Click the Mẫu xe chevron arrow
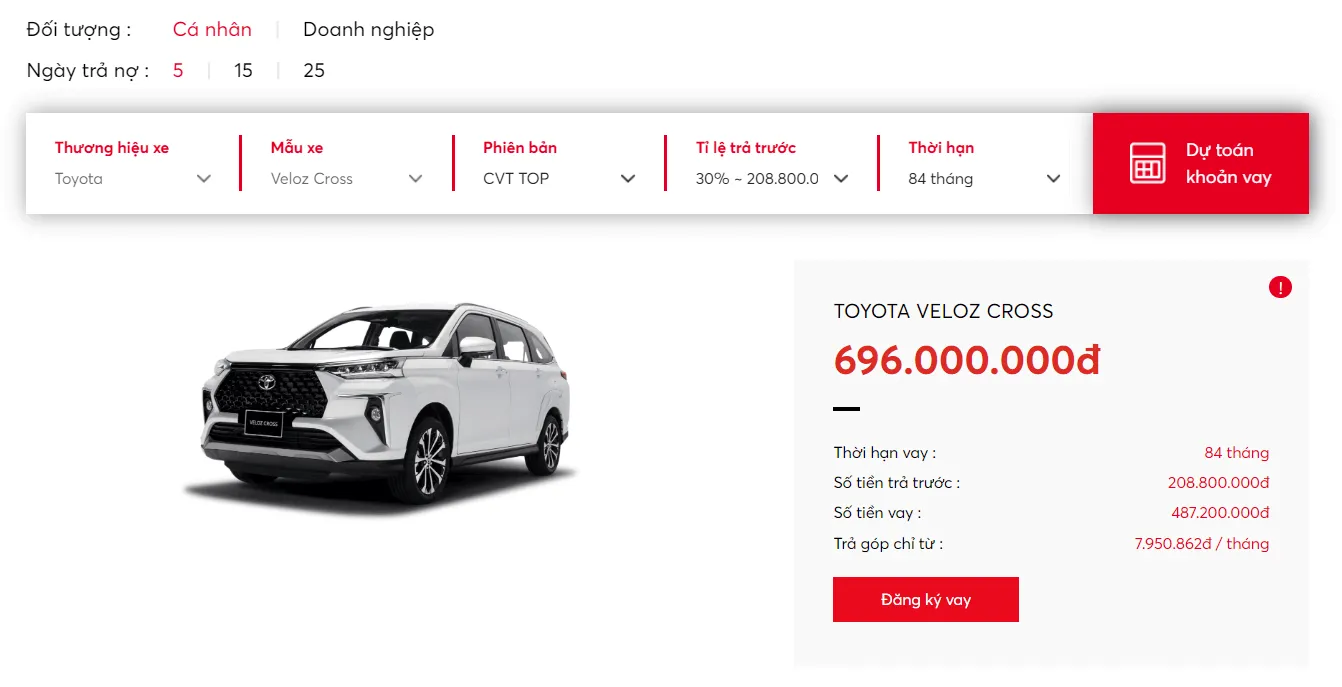Viewport: 1342px width, 687px height. tap(416, 179)
